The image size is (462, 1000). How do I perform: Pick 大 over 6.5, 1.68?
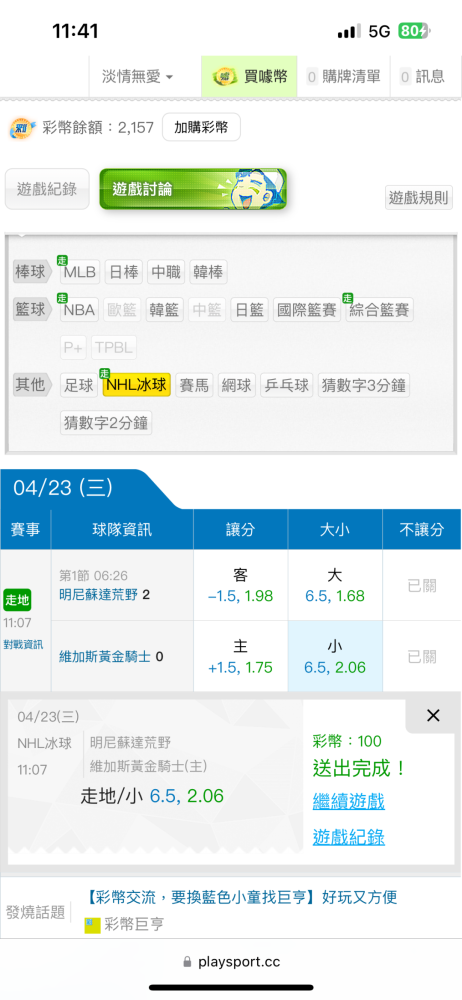pyautogui.click(x=335, y=585)
